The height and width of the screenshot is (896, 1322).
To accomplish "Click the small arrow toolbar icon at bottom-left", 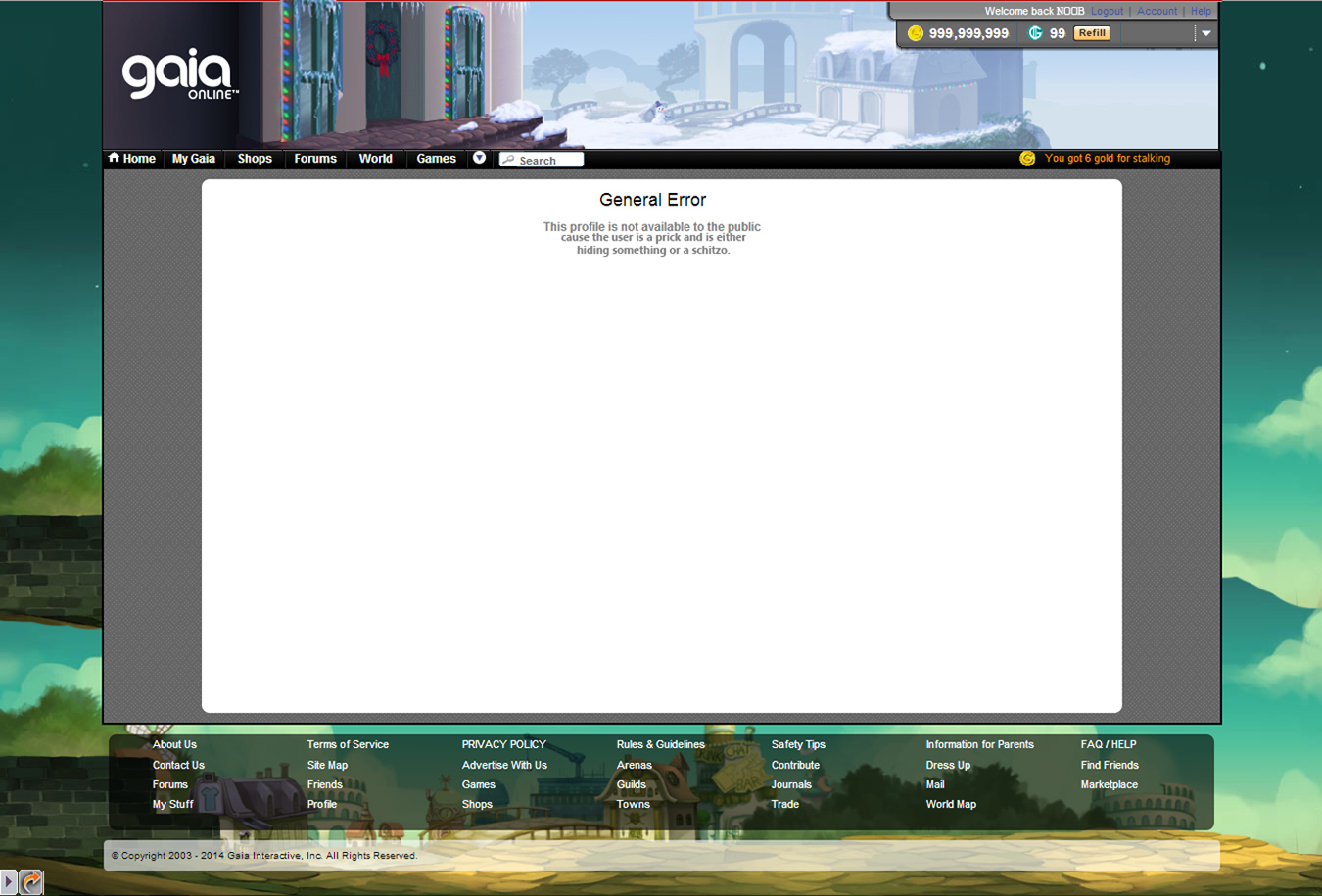I will [x=9, y=882].
